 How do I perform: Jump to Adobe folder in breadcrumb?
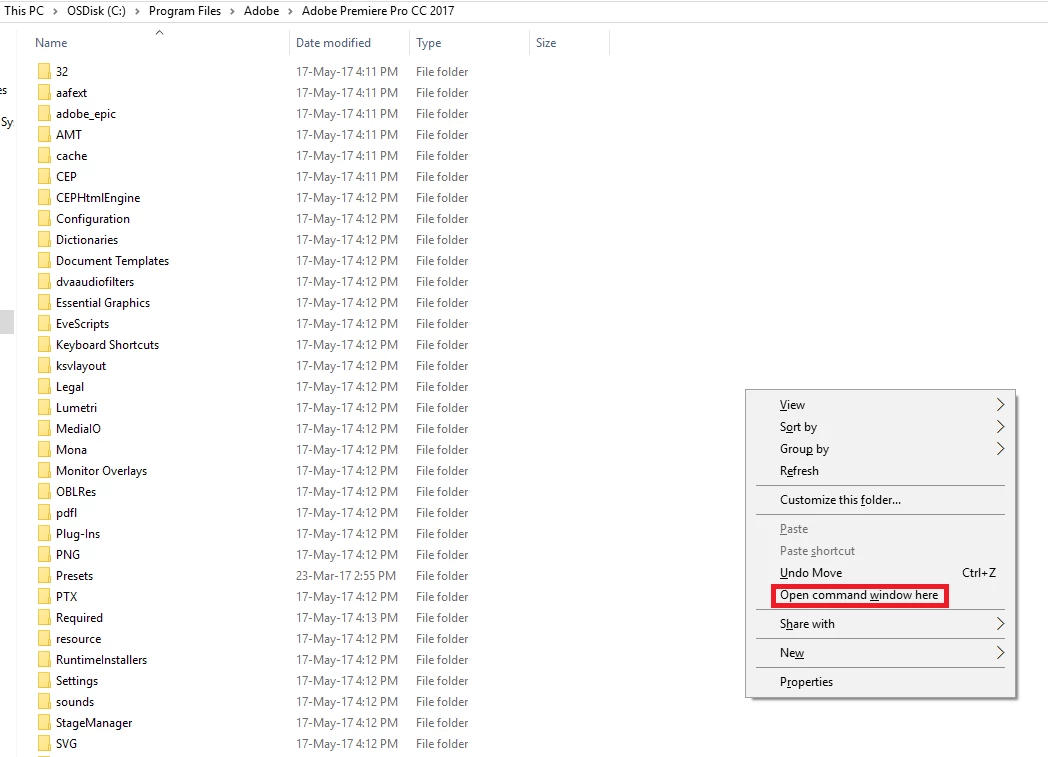point(261,11)
